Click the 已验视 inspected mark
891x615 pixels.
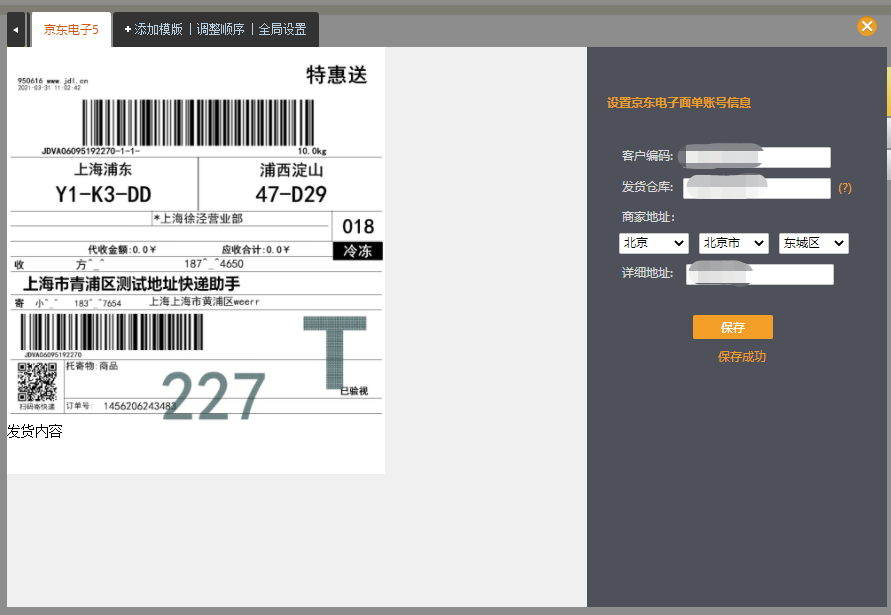[x=354, y=391]
